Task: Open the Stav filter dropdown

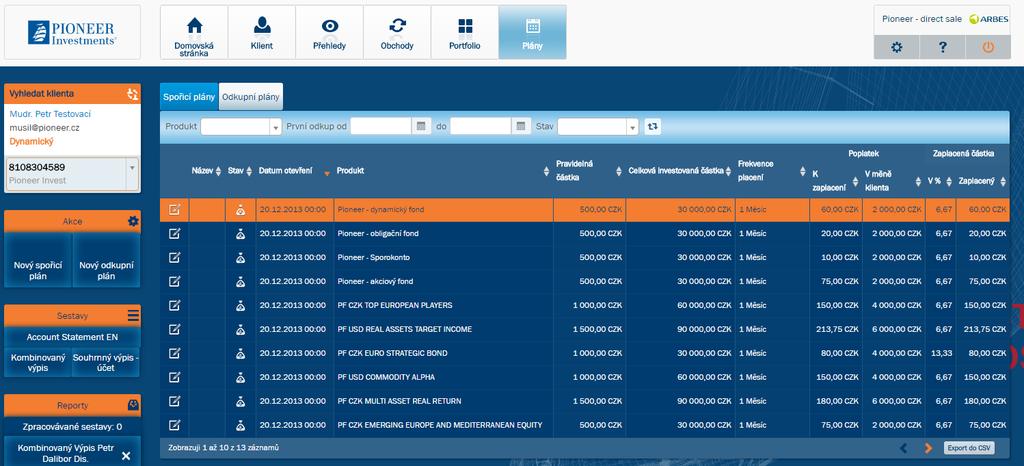Action: point(632,127)
